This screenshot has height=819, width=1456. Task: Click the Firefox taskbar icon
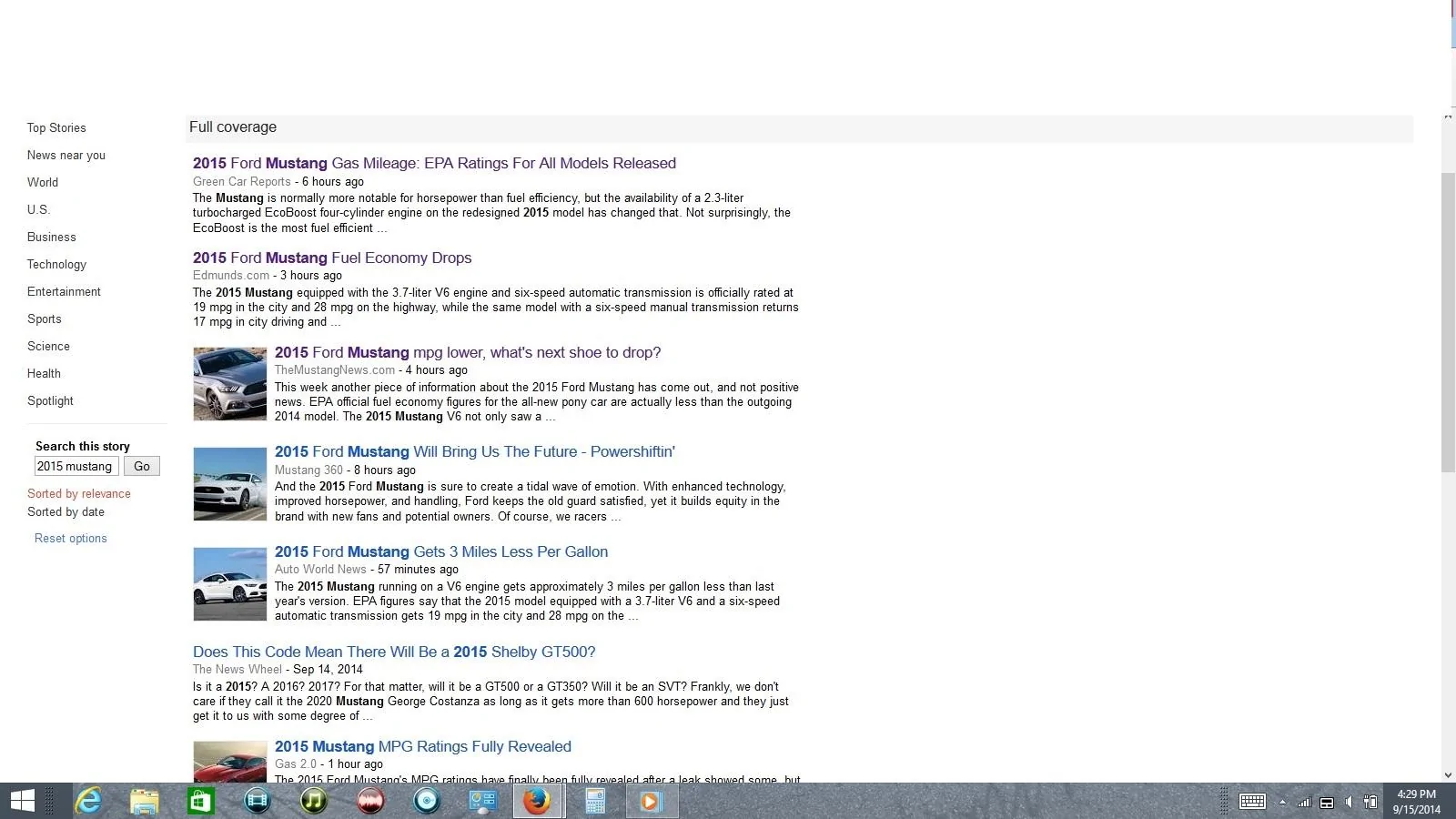coord(536,801)
